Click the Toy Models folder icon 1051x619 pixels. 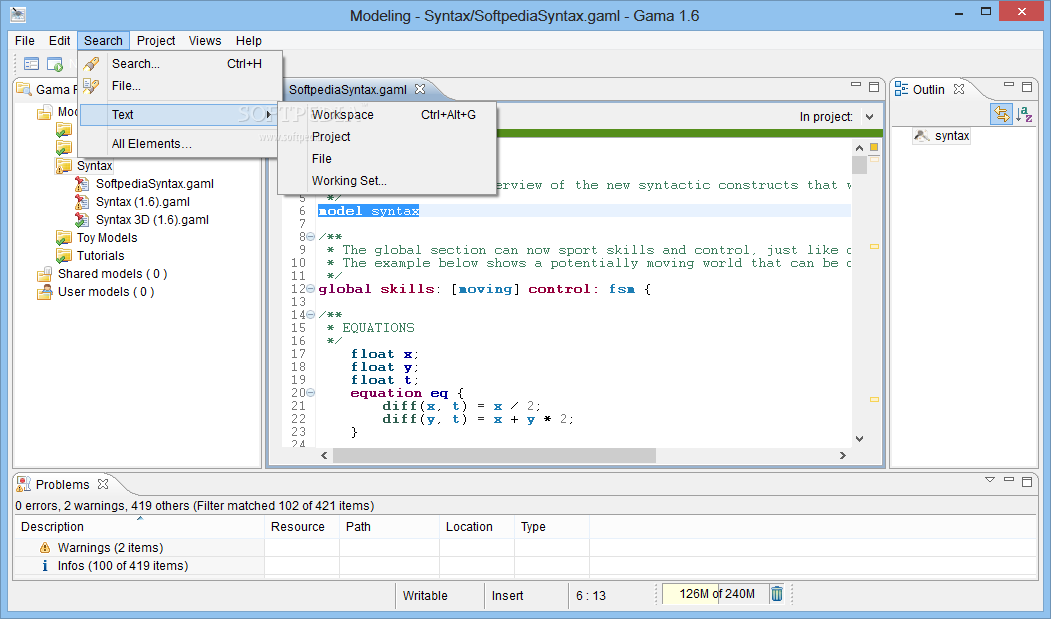[x=64, y=237]
